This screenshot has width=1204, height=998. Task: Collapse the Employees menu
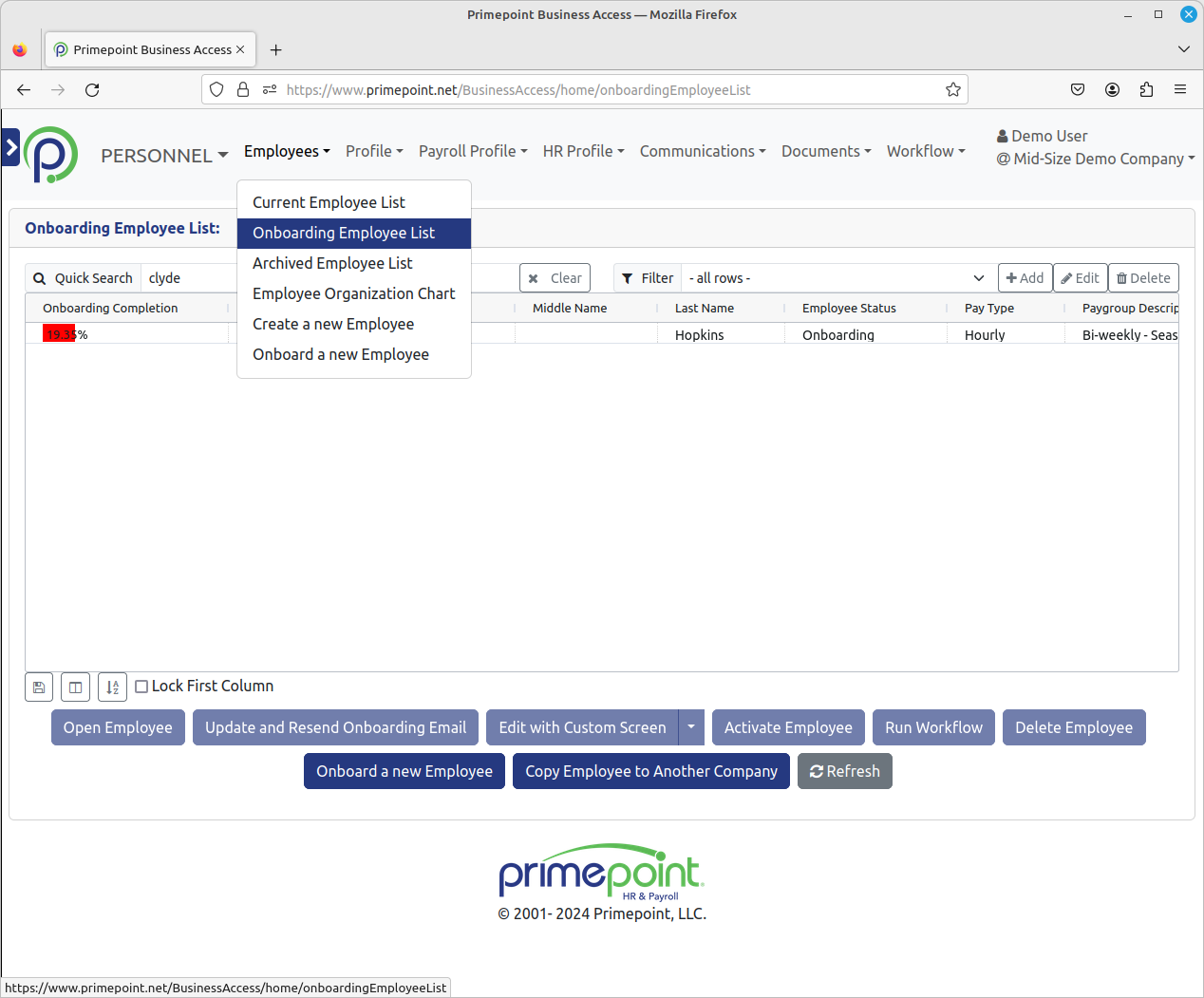point(287,151)
